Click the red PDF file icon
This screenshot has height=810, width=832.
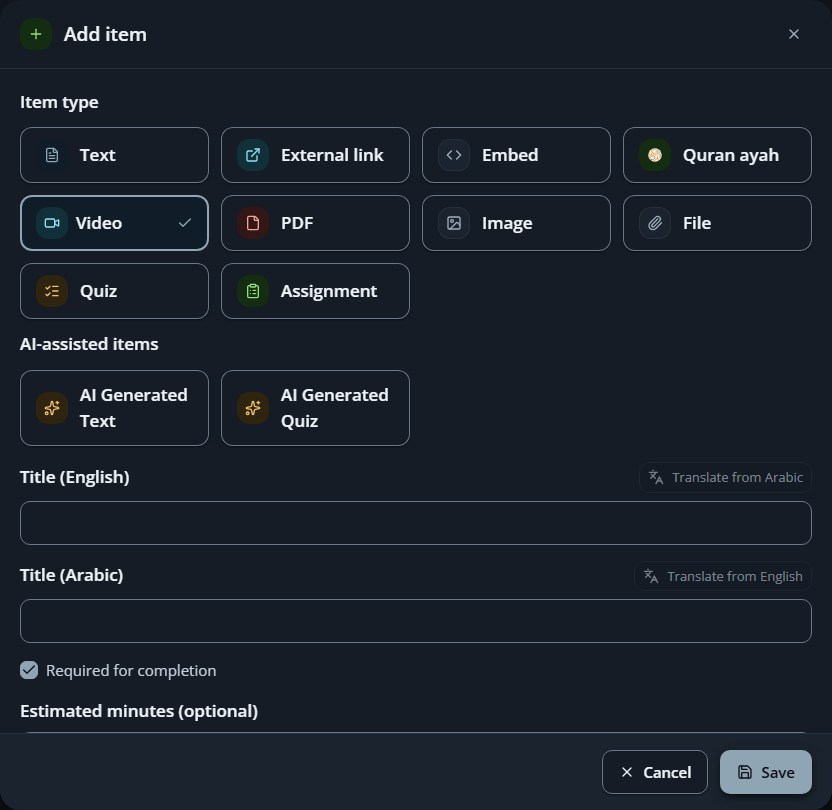click(x=253, y=223)
